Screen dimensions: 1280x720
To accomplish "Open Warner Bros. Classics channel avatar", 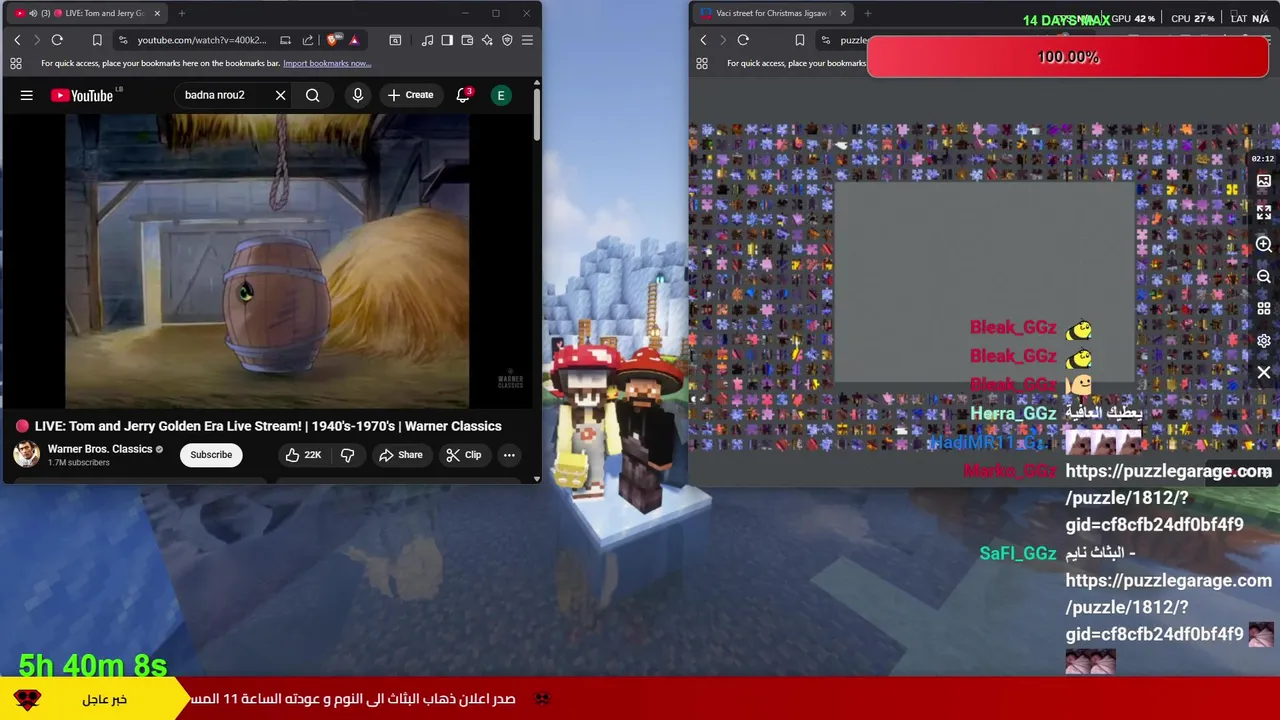I will coord(26,454).
